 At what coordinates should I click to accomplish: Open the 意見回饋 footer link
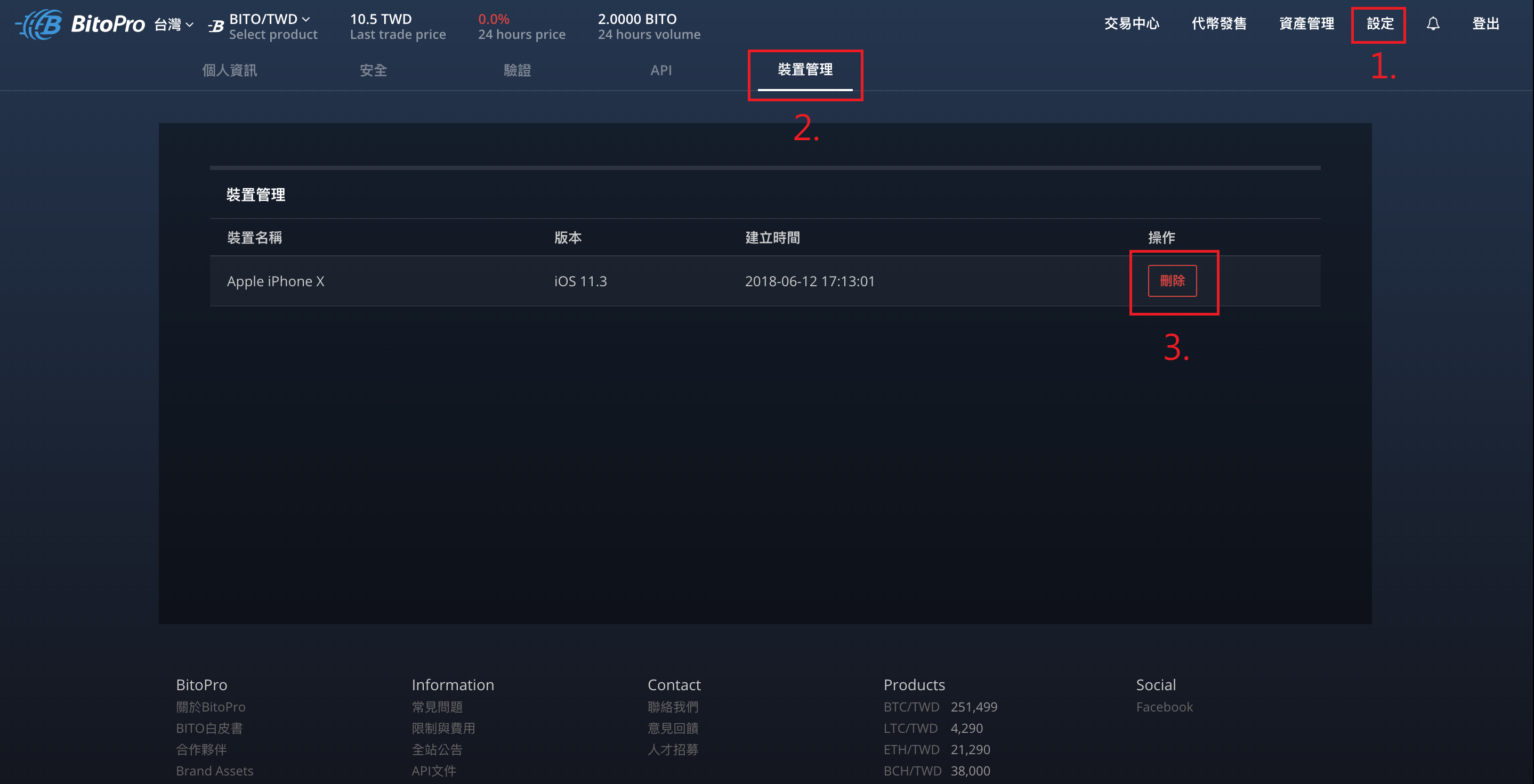(x=673, y=728)
